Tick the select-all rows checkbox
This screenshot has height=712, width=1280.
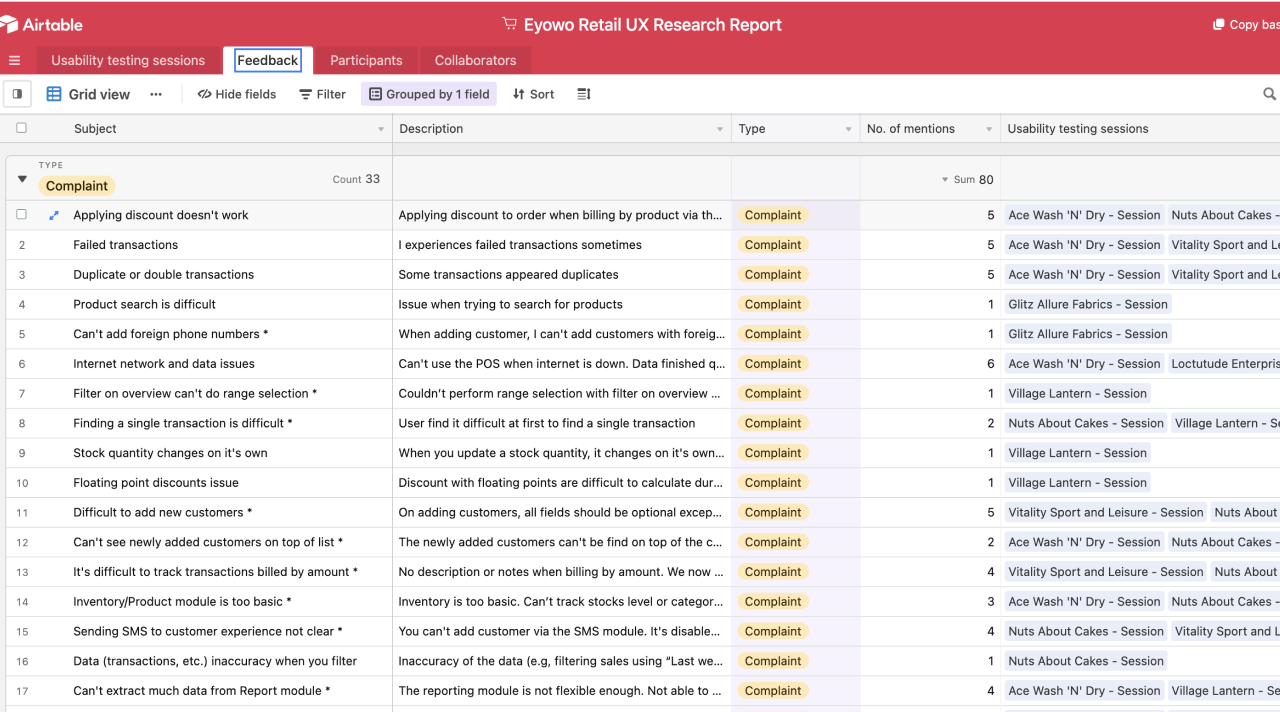click(21, 128)
